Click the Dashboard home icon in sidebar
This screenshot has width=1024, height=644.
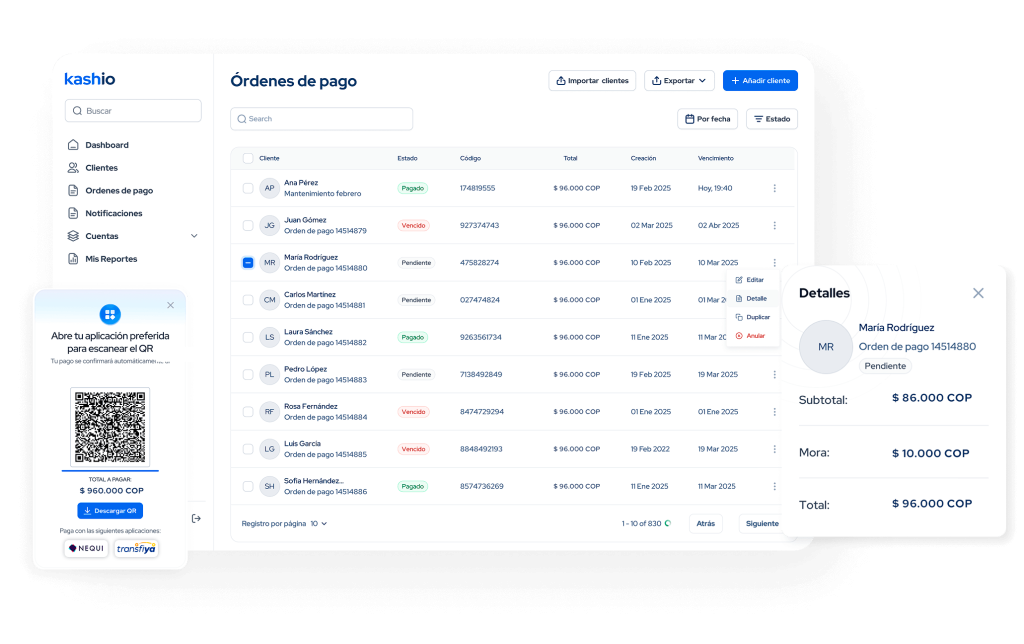click(x=73, y=145)
